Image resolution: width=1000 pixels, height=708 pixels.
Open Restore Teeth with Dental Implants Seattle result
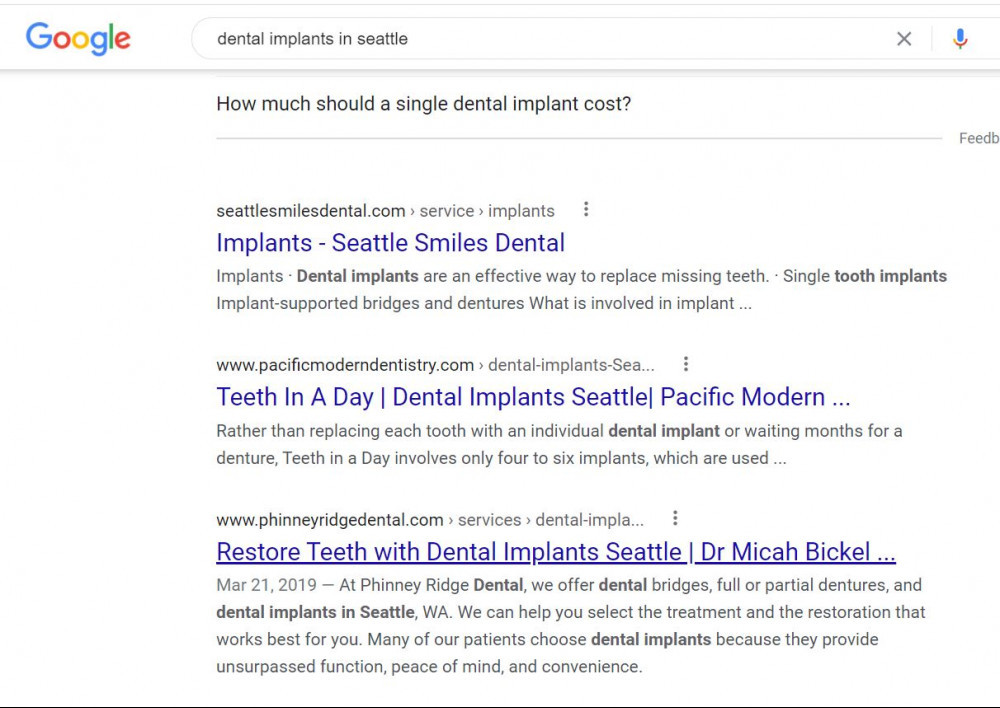click(x=556, y=552)
